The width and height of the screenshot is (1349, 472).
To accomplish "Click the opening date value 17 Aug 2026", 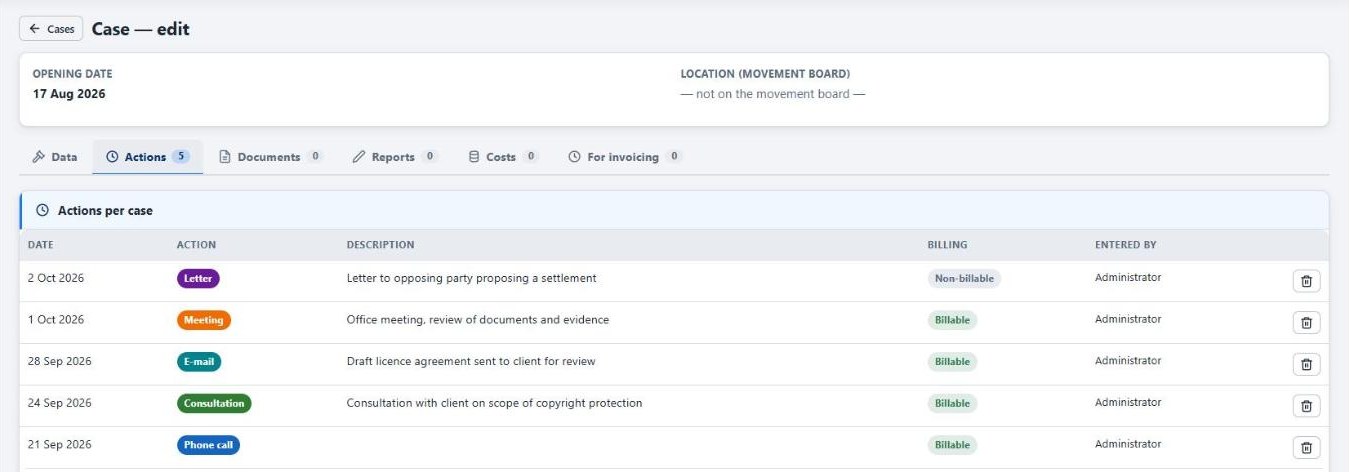I will [x=69, y=94].
